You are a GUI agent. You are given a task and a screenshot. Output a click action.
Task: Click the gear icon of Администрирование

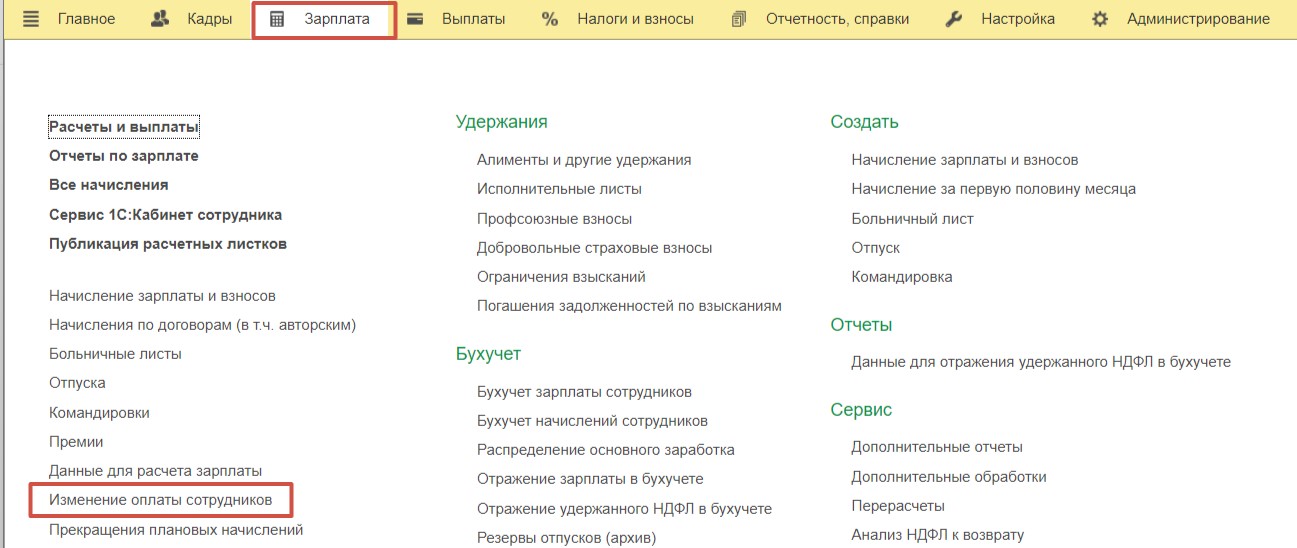click(1100, 19)
